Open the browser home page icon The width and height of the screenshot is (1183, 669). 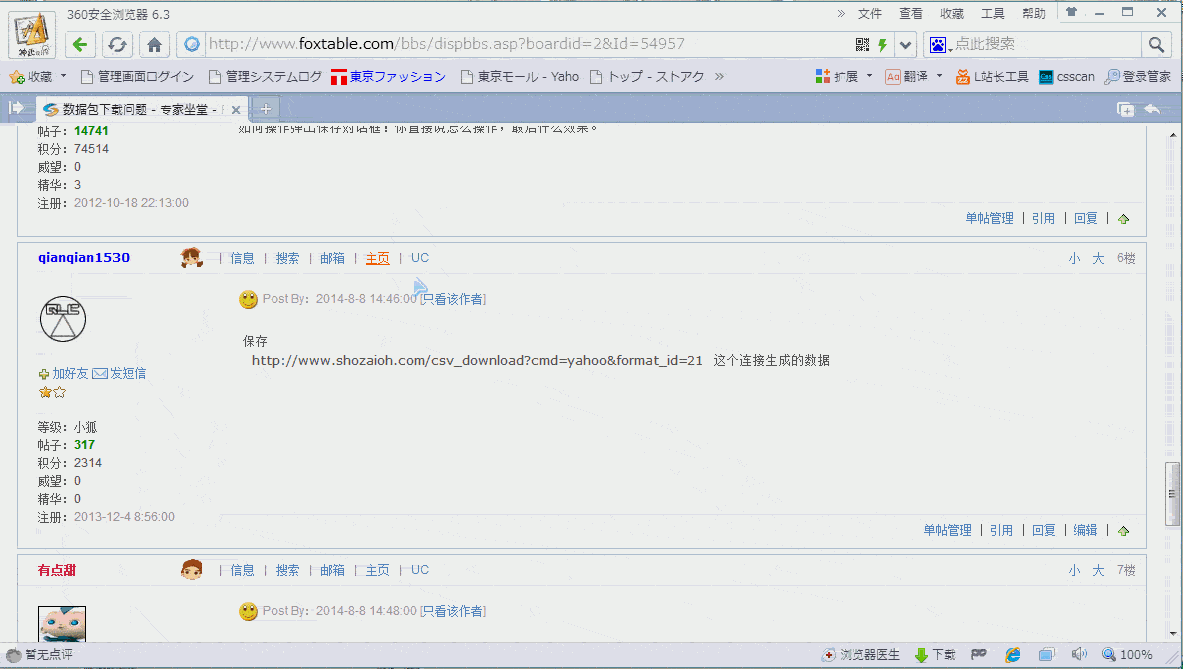point(154,44)
